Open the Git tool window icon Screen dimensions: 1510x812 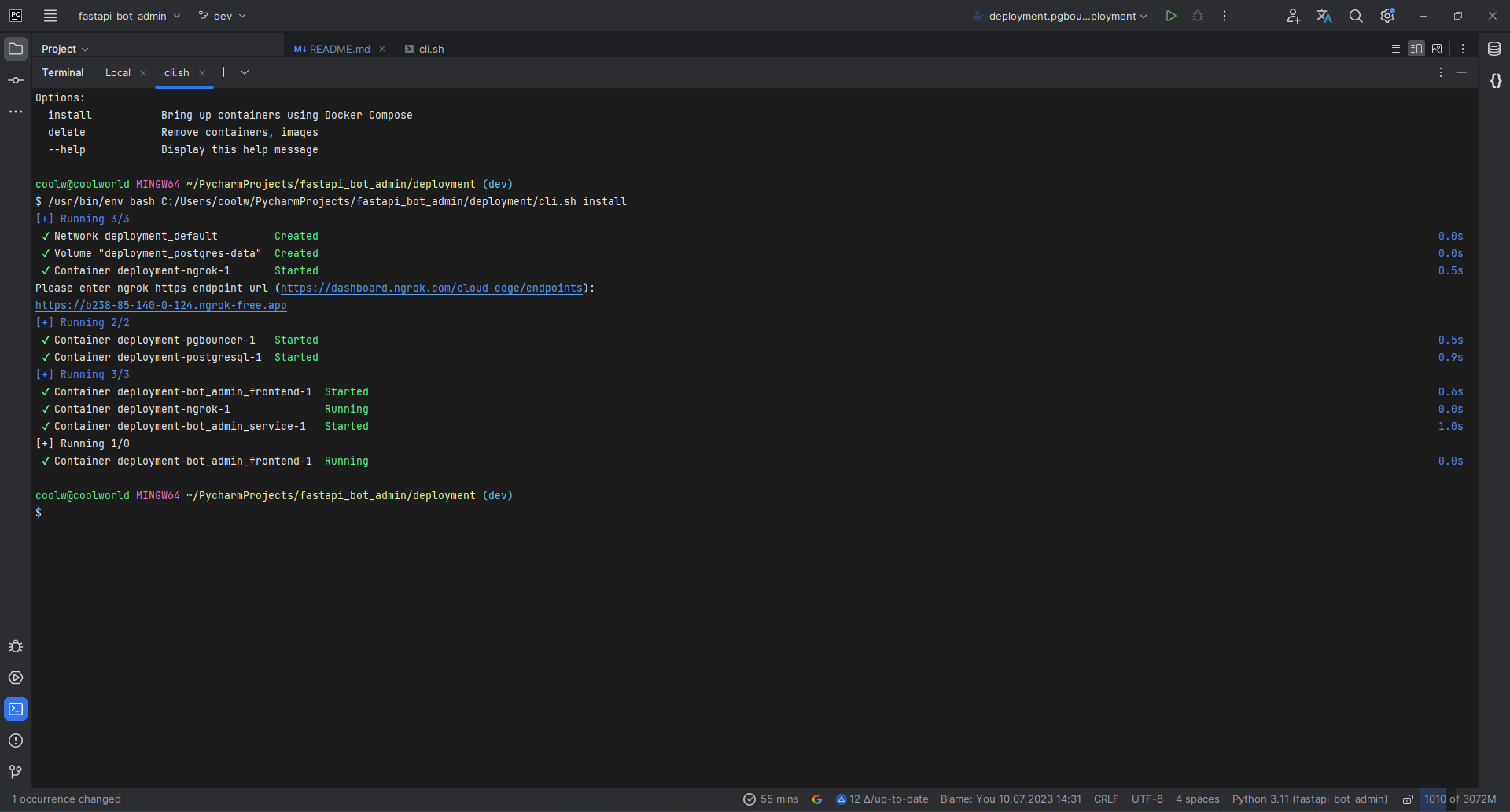point(16,772)
